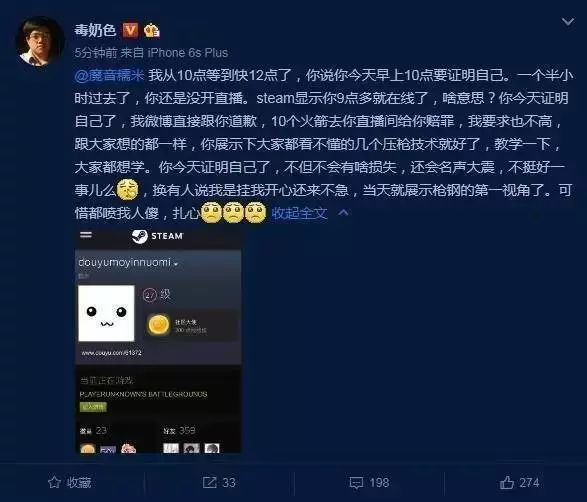
Task: Open the @魔音糯米 mention link
Action: click(x=109, y=75)
